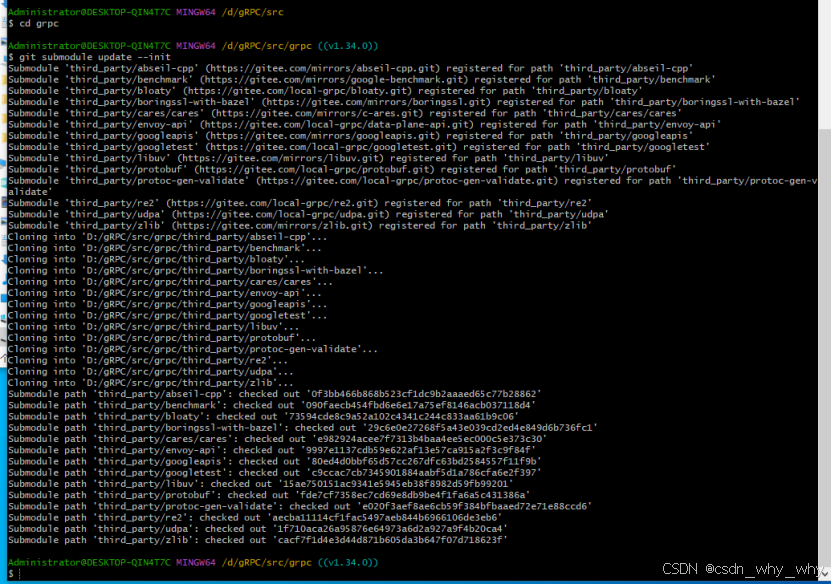This screenshot has width=831, height=585.
Task: Click benchmark checked out hash starting 090faecb
Action: tap(418, 405)
